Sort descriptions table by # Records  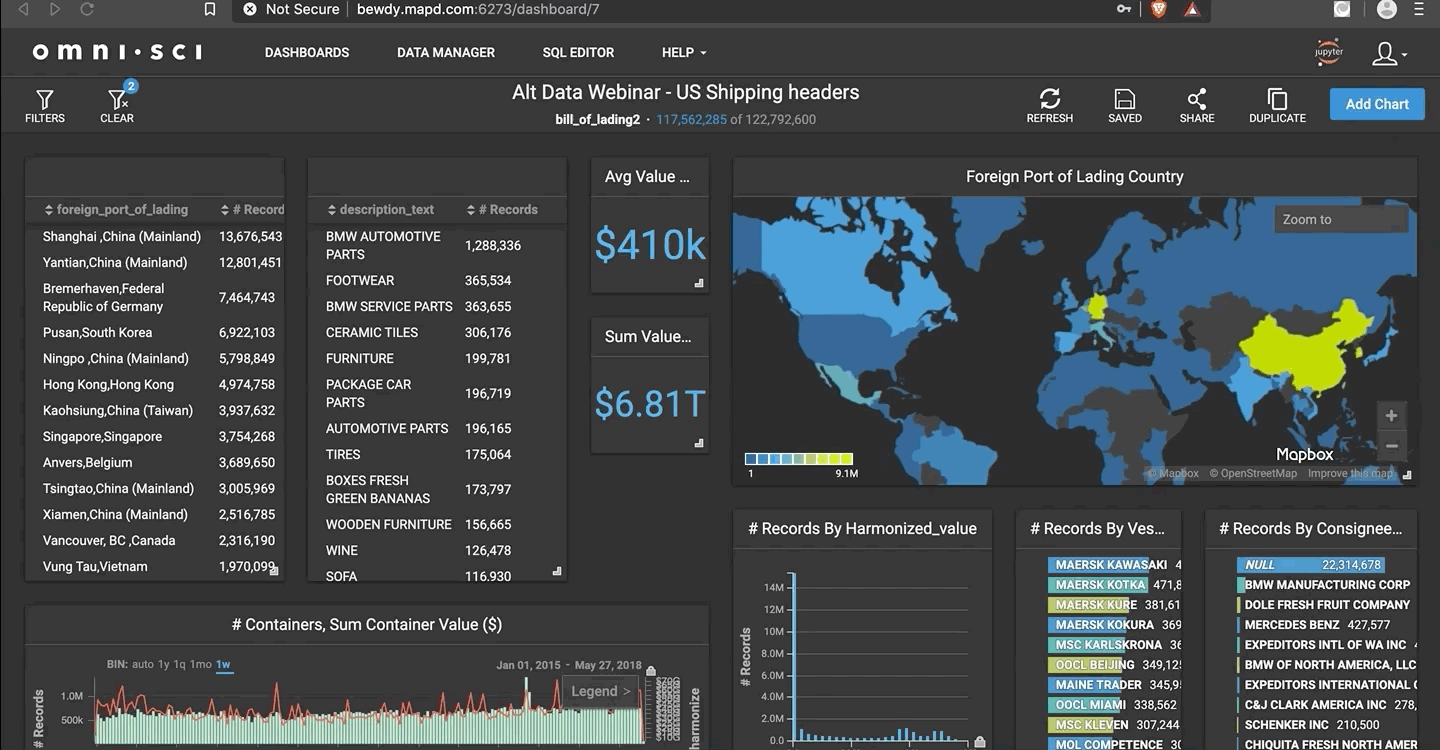click(x=502, y=210)
